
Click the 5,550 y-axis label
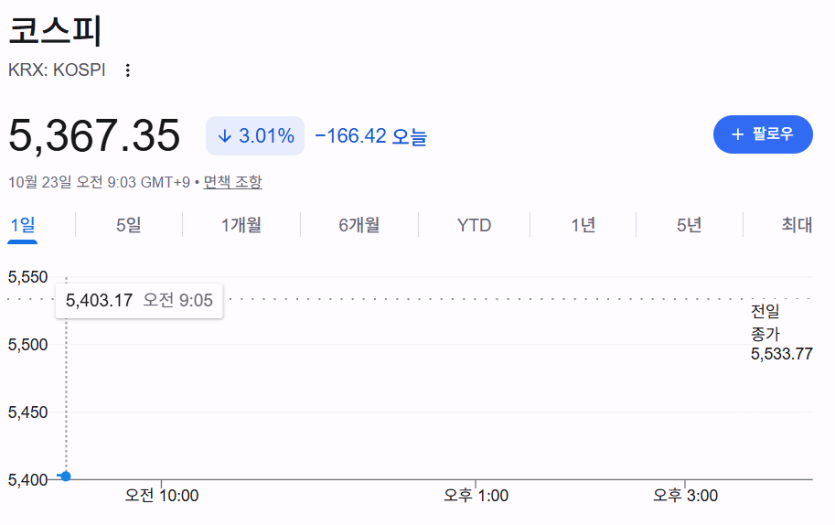pos(28,277)
